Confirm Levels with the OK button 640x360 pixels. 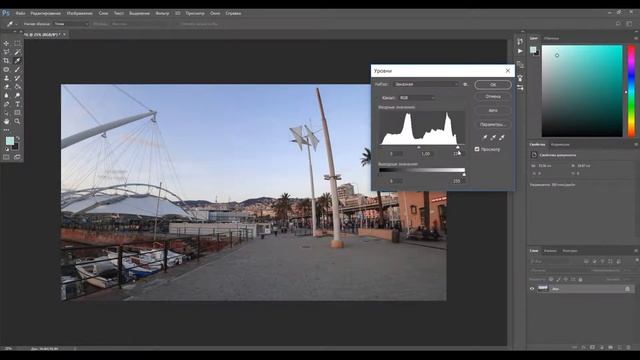pos(493,85)
